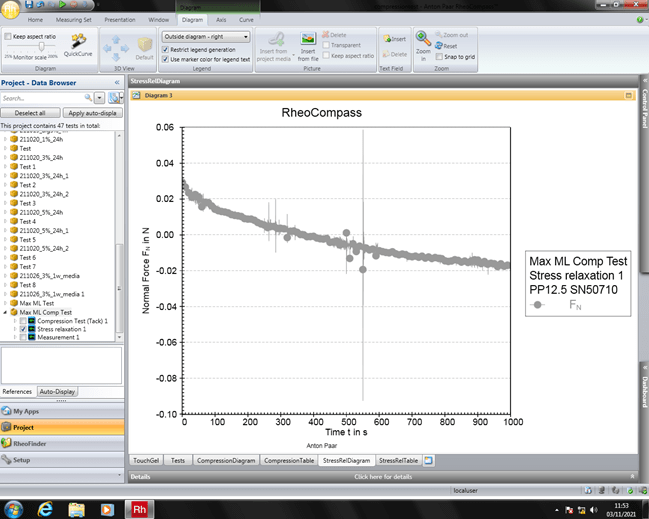This screenshot has height=519, width=649.
Task: Collapse the Max ML Comp Test tree node
Action: tap(5, 312)
